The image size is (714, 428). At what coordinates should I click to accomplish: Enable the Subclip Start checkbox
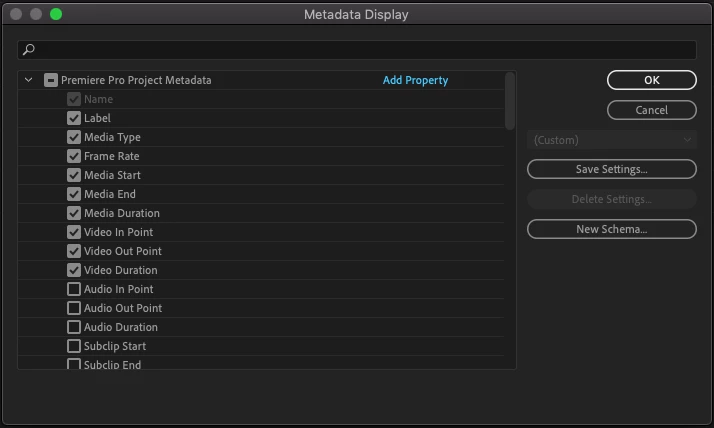point(74,346)
